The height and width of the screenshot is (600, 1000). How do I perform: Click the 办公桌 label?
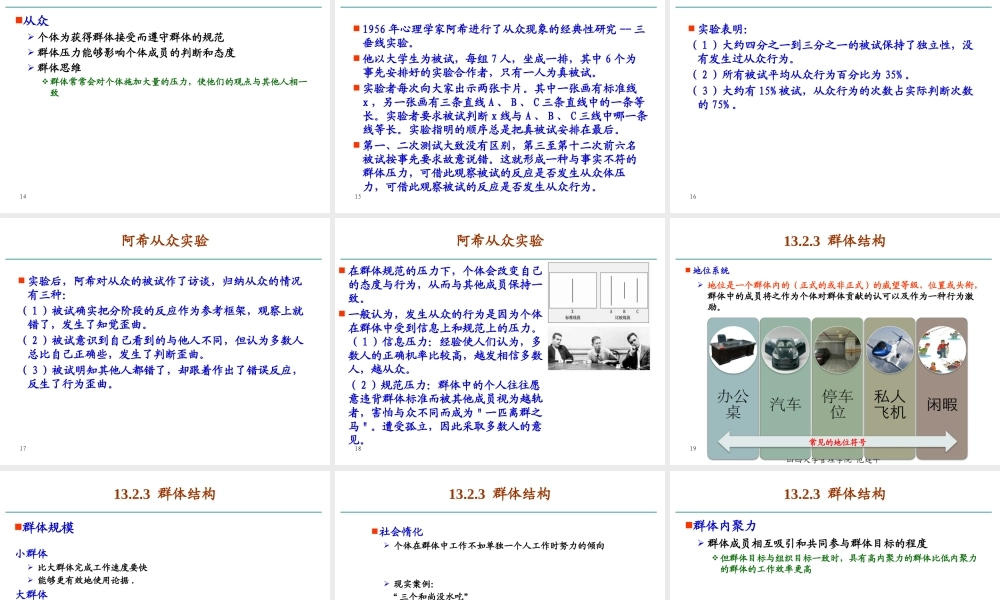point(733,404)
